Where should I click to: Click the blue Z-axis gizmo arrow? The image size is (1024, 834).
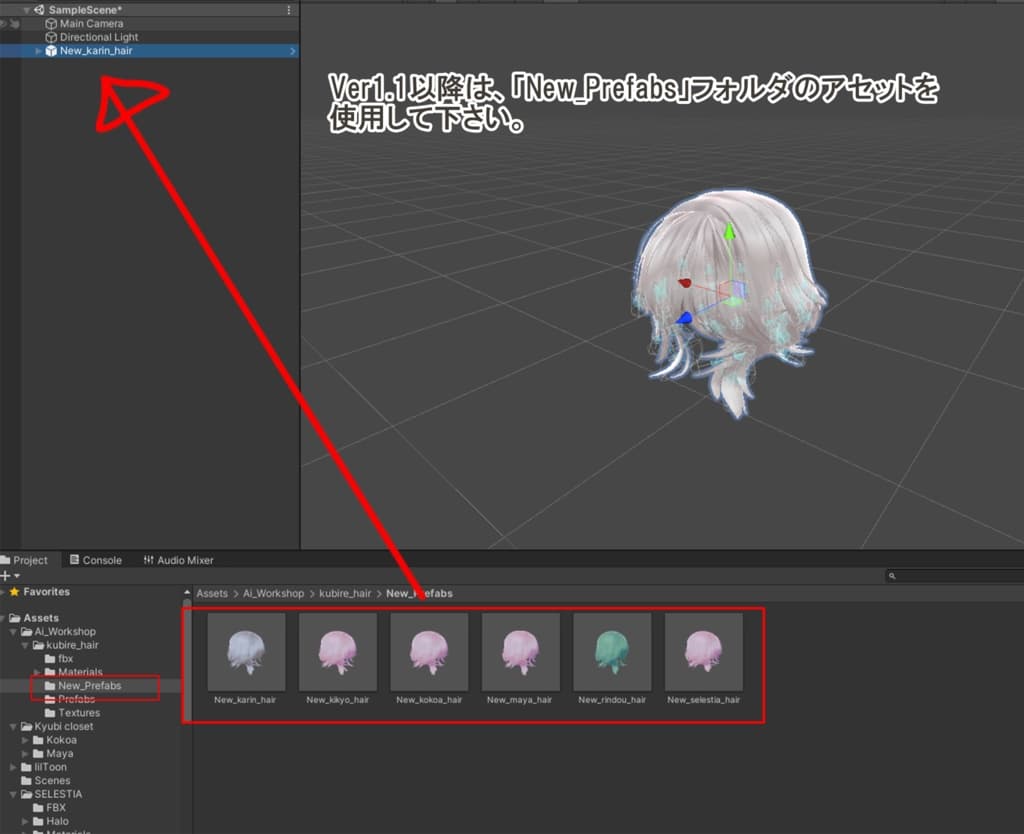[685, 318]
